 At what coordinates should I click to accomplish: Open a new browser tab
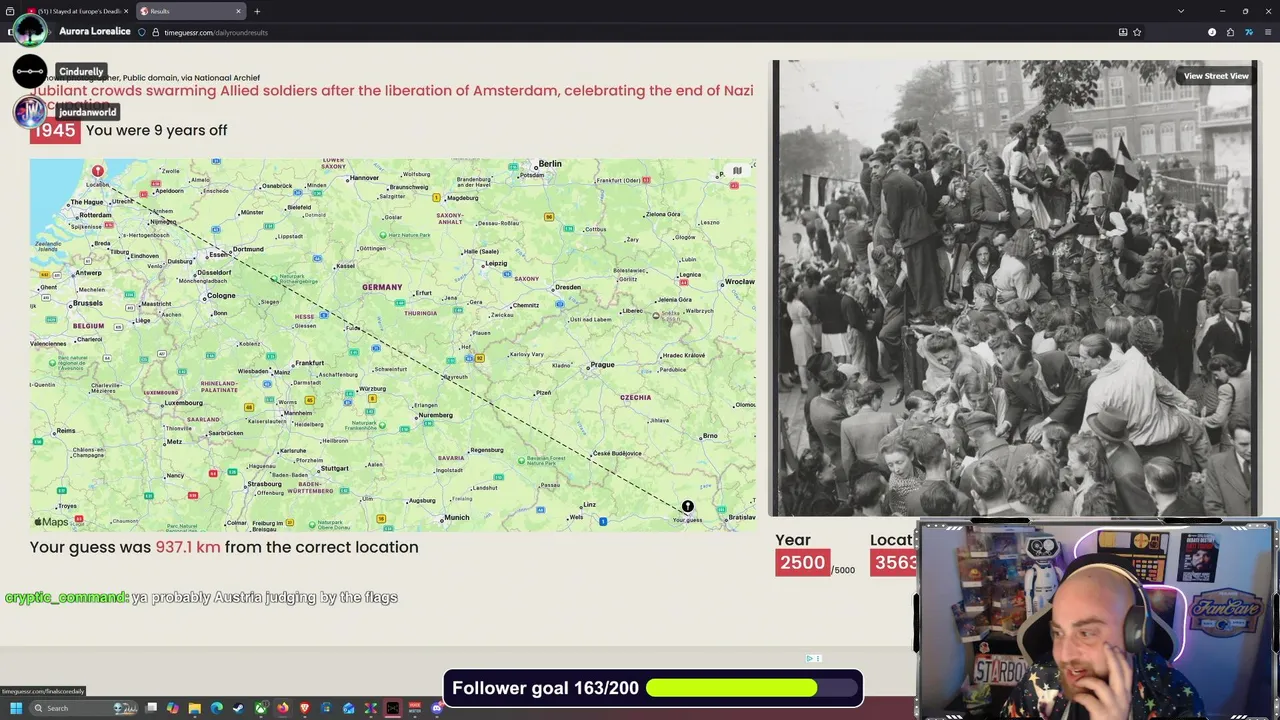(x=257, y=11)
